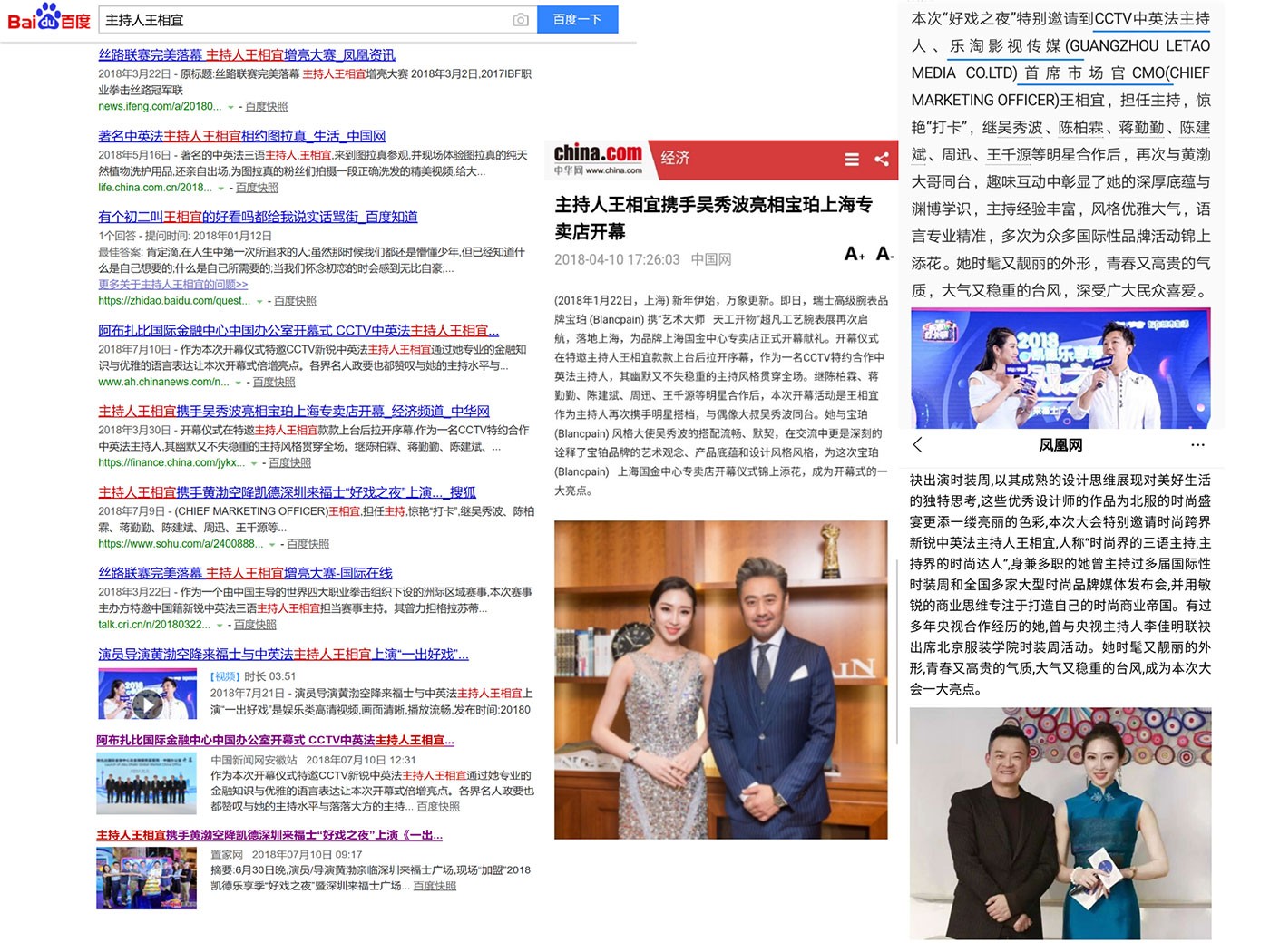Click the Baidu logo

pyautogui.click(x=49, y=18)
